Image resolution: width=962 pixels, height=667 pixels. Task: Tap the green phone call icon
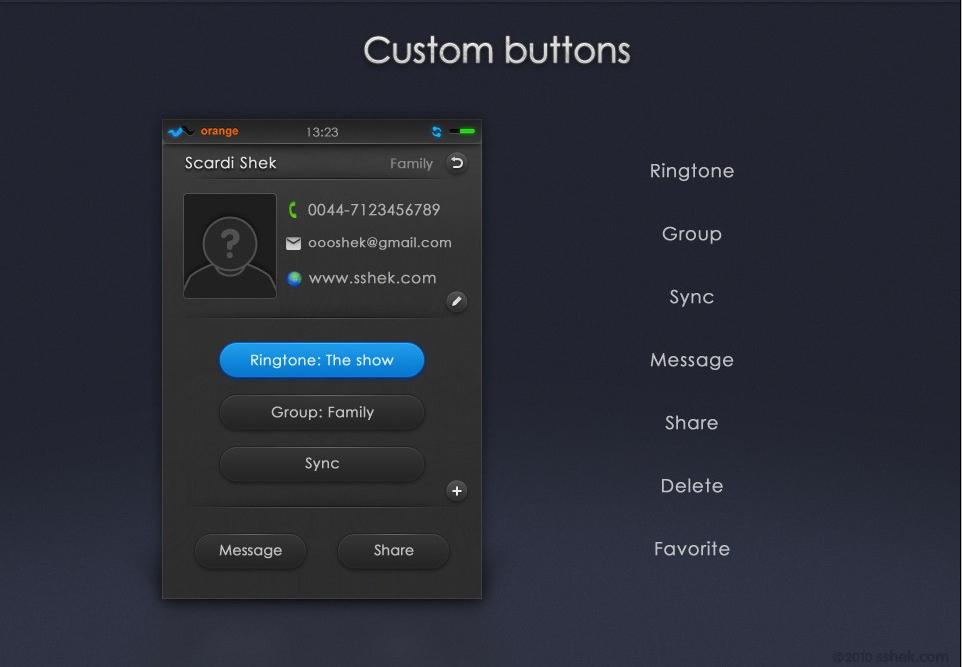click(x=293, y=210)
